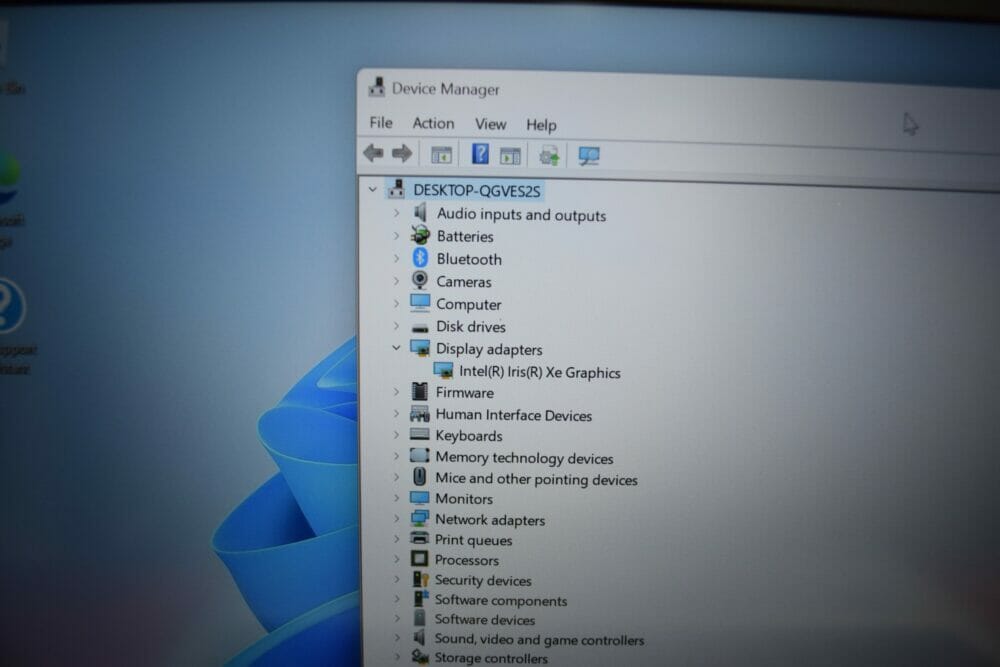Image resolution: width=1000 pixels, height=667 pixels.
Task: Open the File menu
Action: click(381, 122)
